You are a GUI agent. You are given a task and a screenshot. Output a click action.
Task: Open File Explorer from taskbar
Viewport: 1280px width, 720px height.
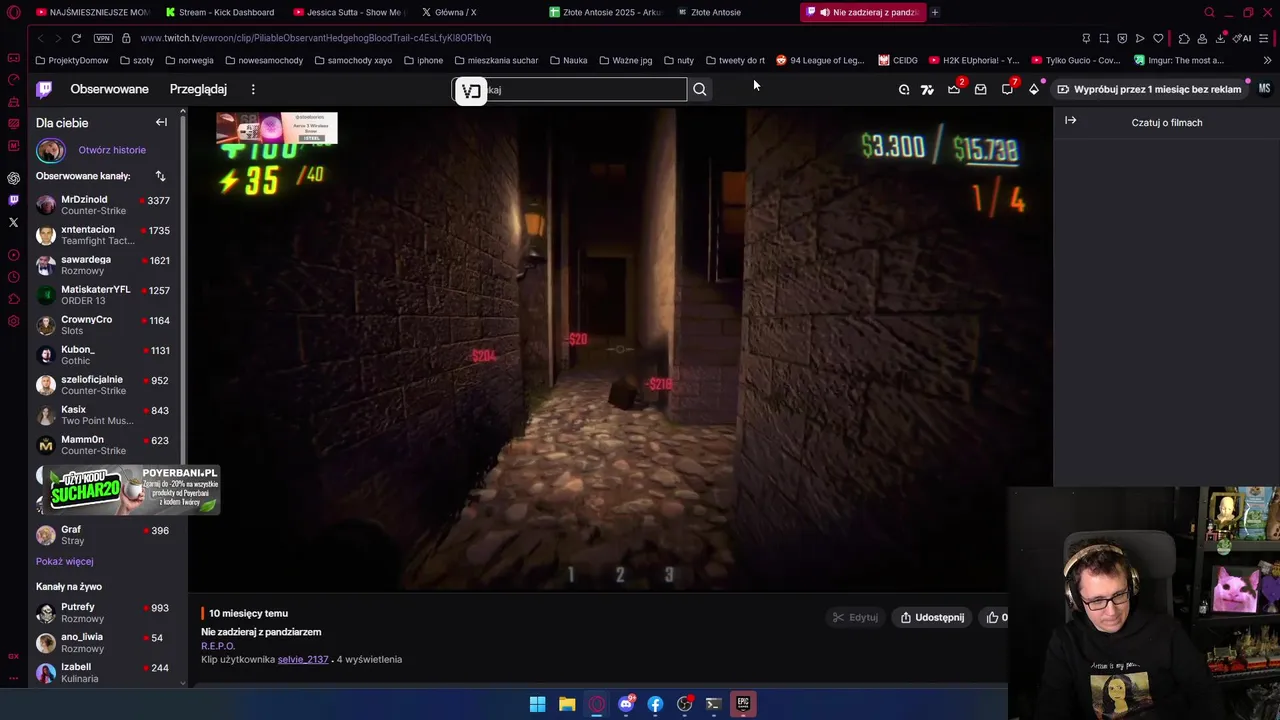[x=567, y=704]
